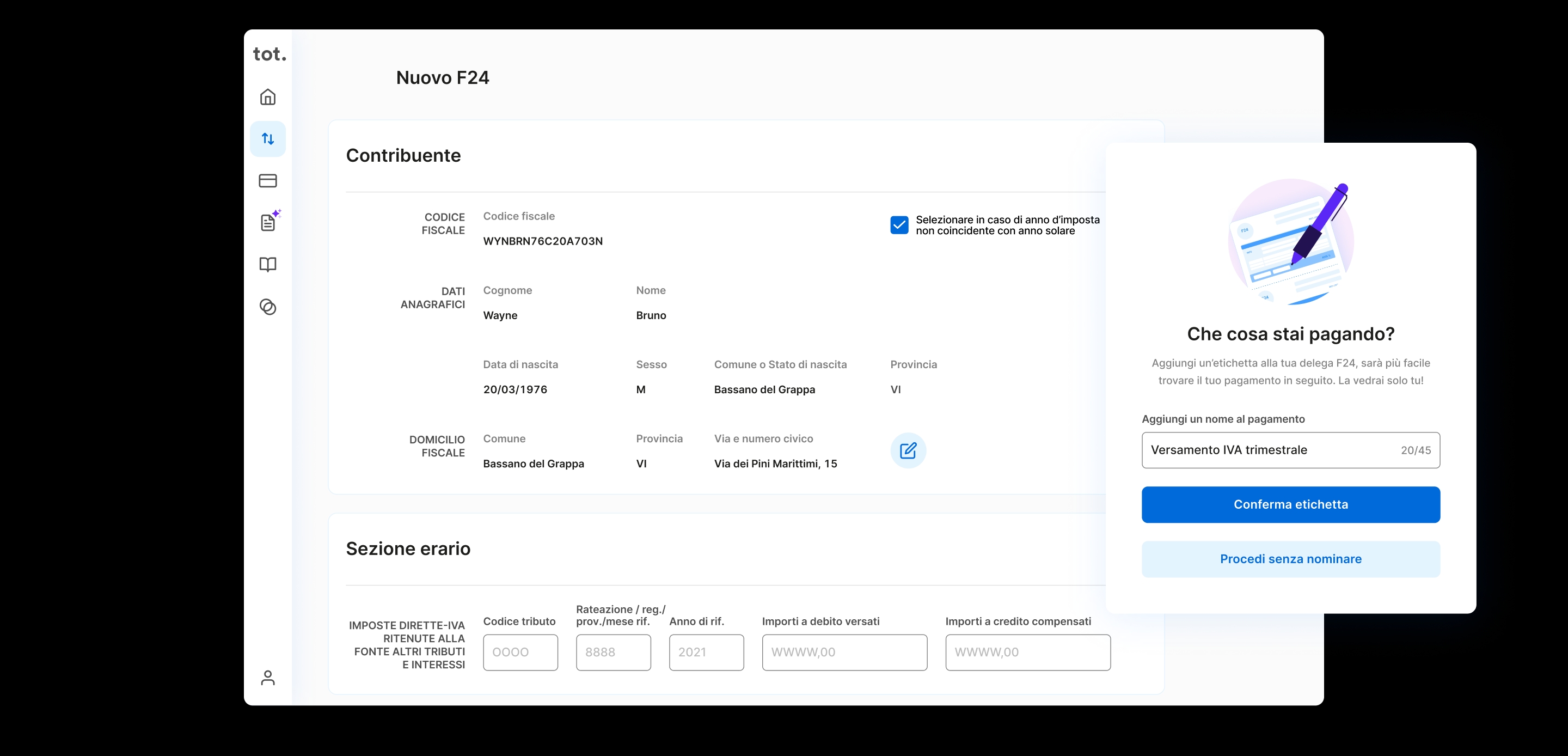Click the Anno di rif. field
This screenshot has width=1568, height=756.
706,652
